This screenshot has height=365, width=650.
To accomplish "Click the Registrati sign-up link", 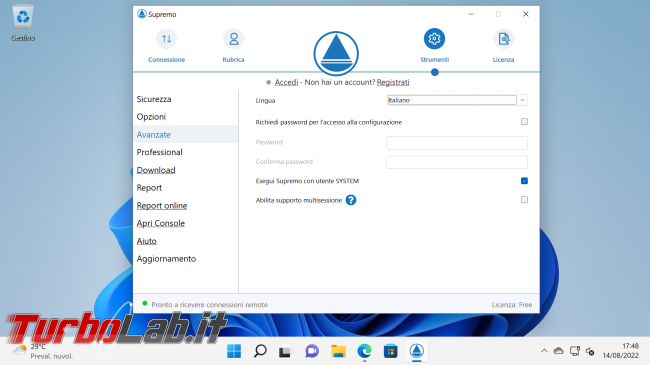I will [x=393, y=82].
